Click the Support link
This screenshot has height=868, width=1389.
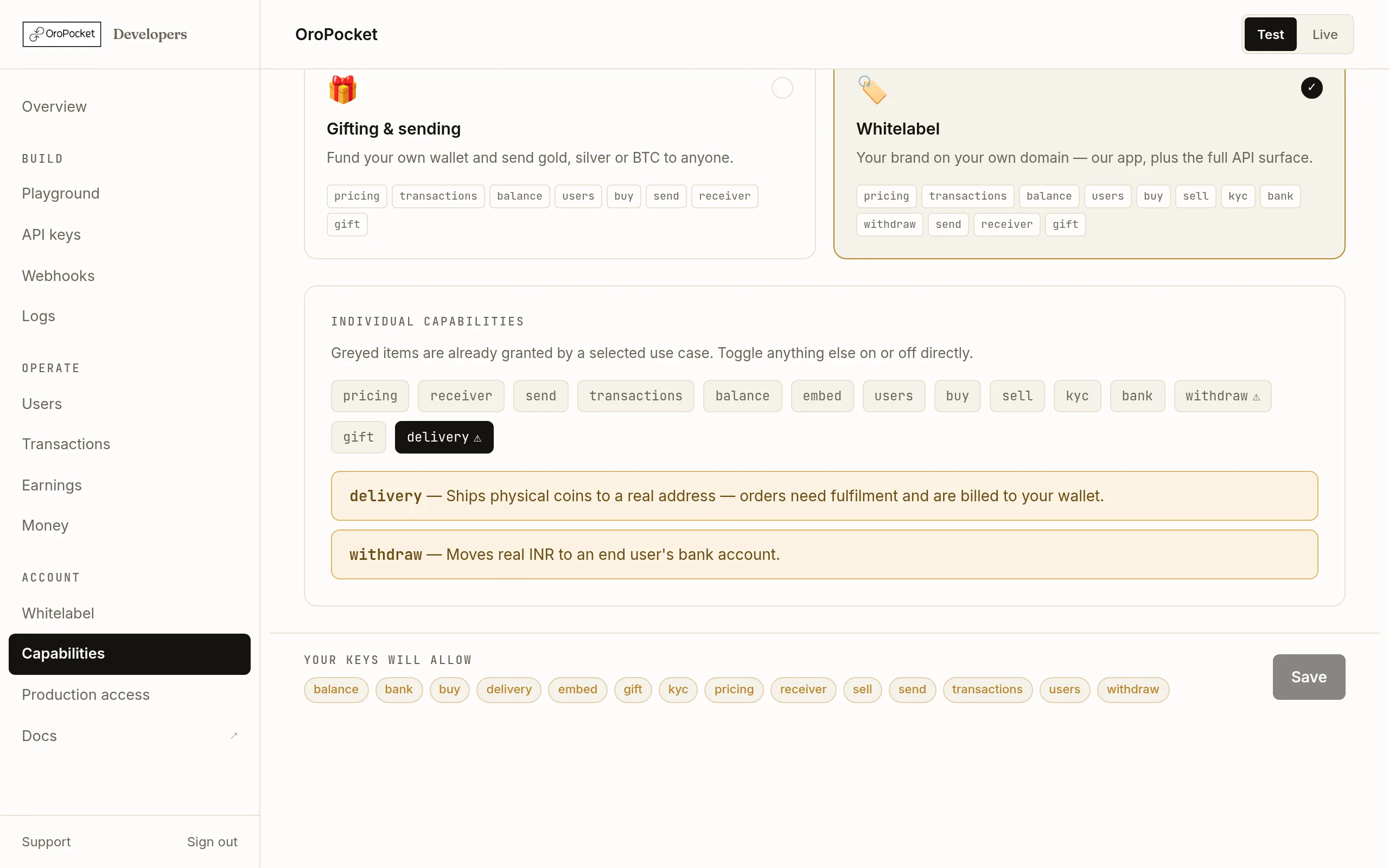[x=46, y=841]
